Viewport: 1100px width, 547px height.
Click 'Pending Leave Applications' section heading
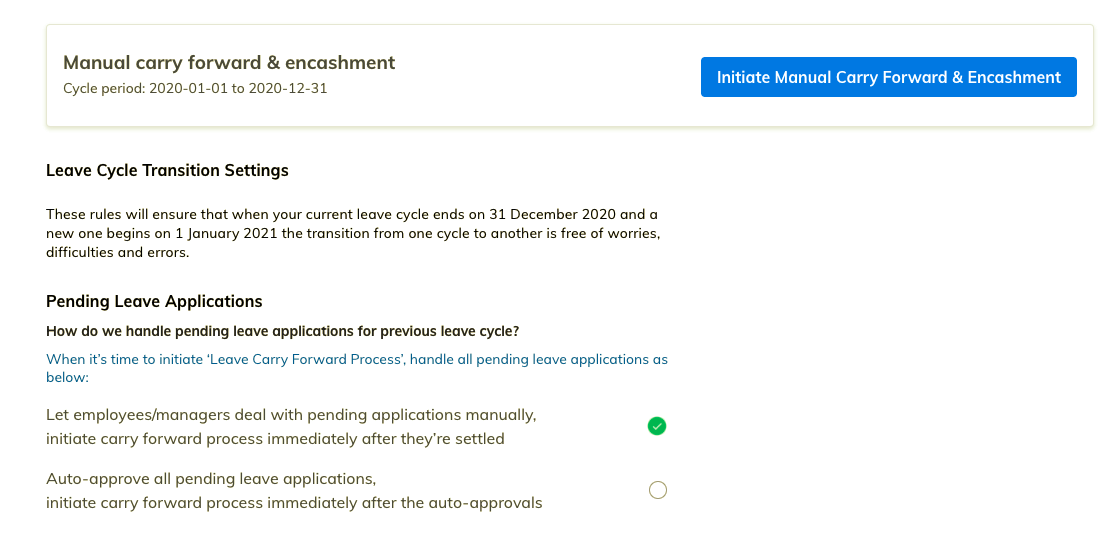coord(154,302)
